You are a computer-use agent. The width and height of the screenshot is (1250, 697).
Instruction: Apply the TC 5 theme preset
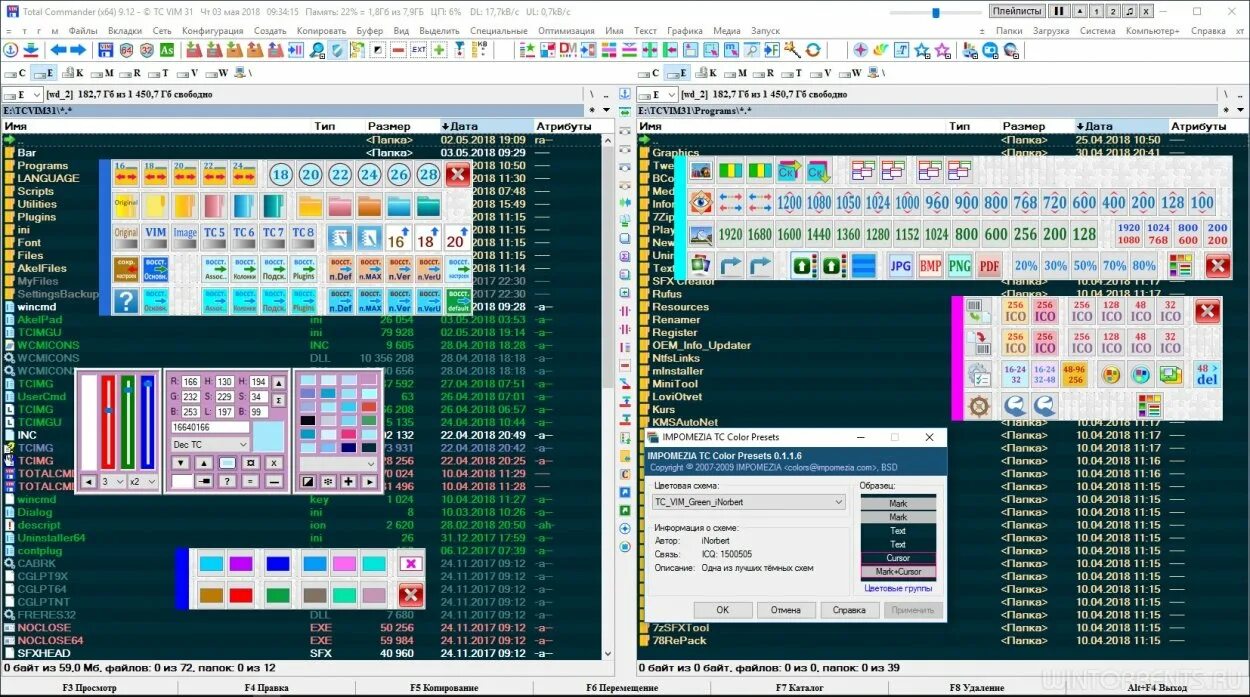(214, 236)
